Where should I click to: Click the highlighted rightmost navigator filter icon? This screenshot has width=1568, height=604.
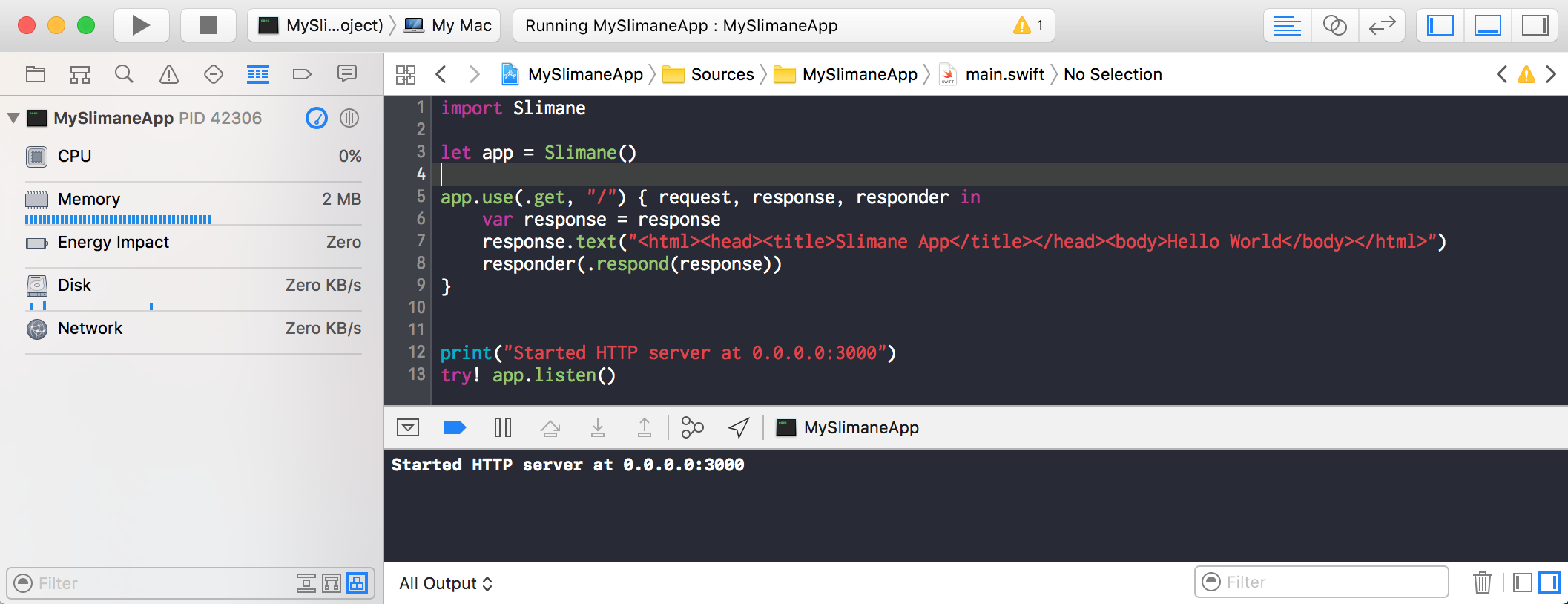pyautogui.click(x=357, y=583)
